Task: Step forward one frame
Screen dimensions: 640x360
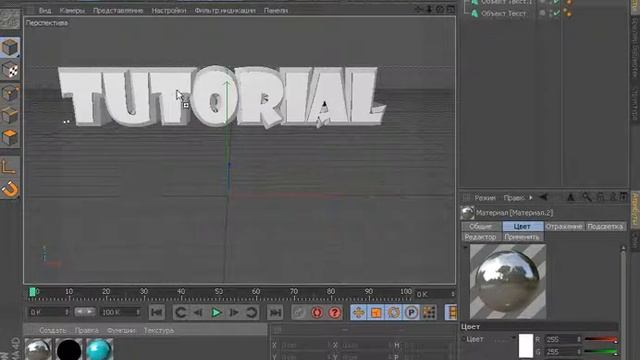Action: point(234,313)
